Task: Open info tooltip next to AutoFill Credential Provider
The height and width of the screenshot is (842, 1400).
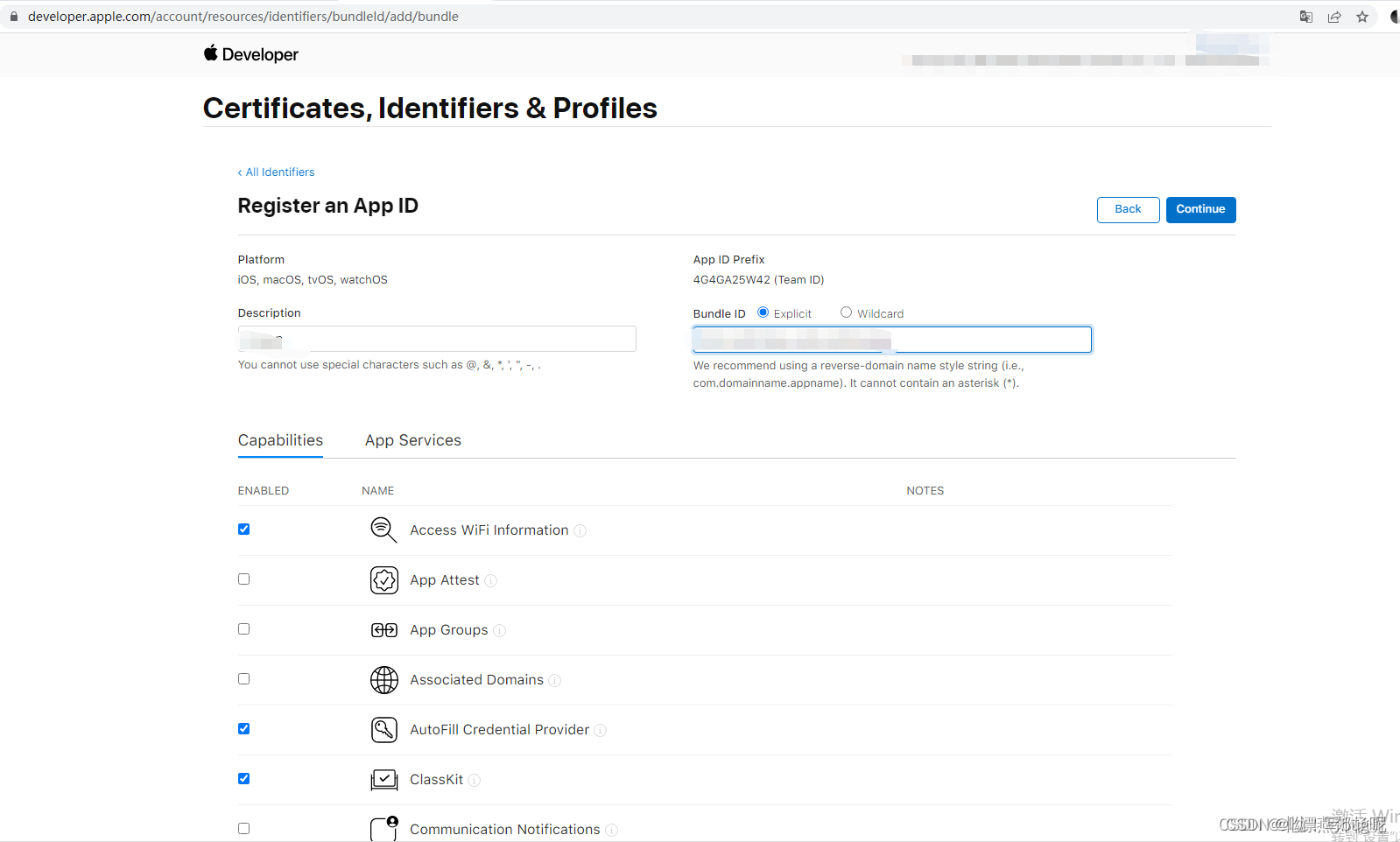Action: [601, 731]
